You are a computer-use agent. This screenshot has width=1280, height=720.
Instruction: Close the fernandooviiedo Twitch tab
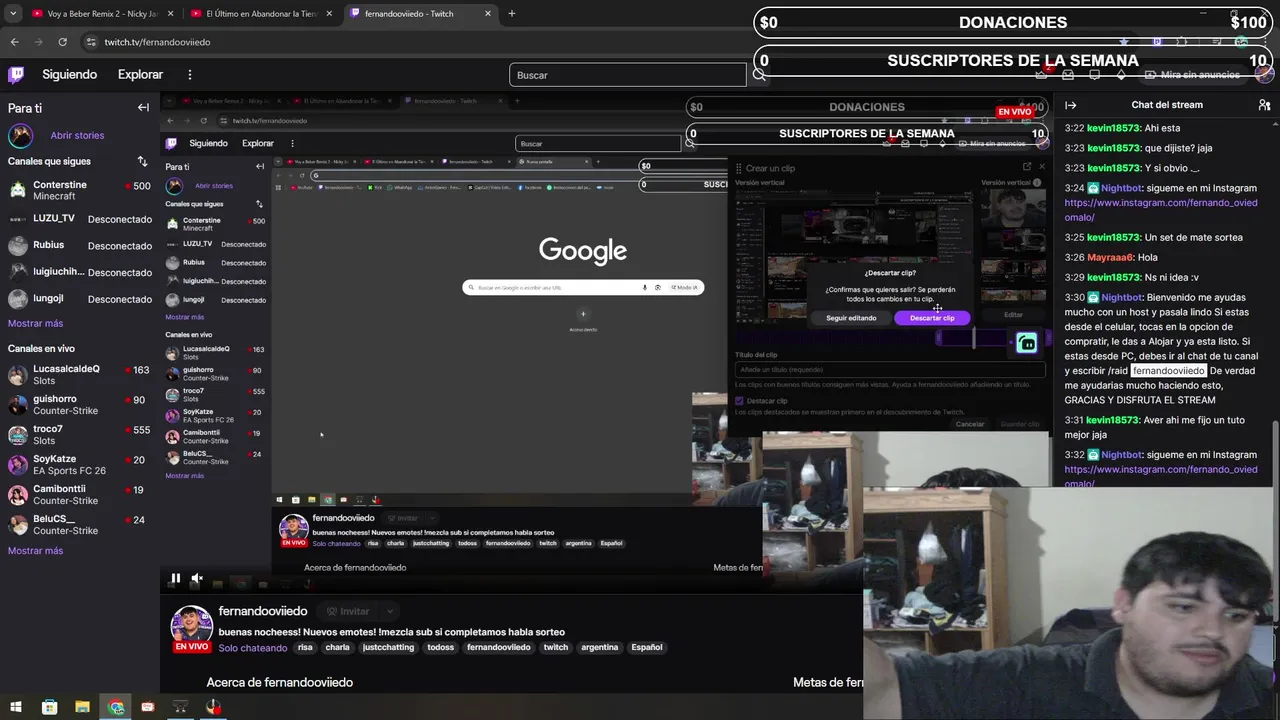pos(488,14)
